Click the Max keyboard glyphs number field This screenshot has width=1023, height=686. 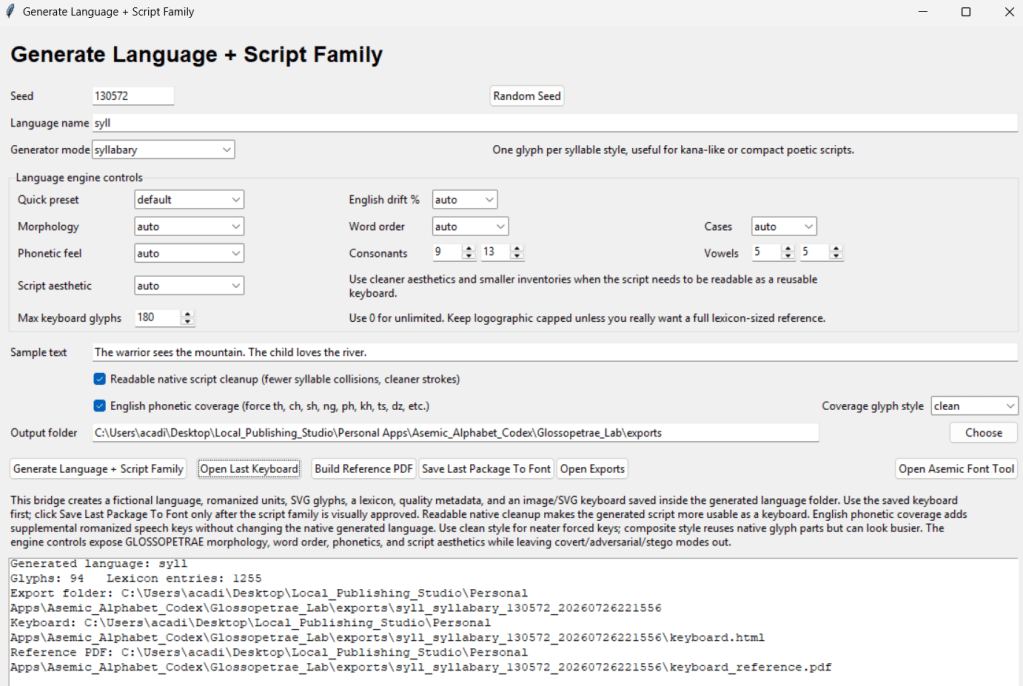[157, 318]
